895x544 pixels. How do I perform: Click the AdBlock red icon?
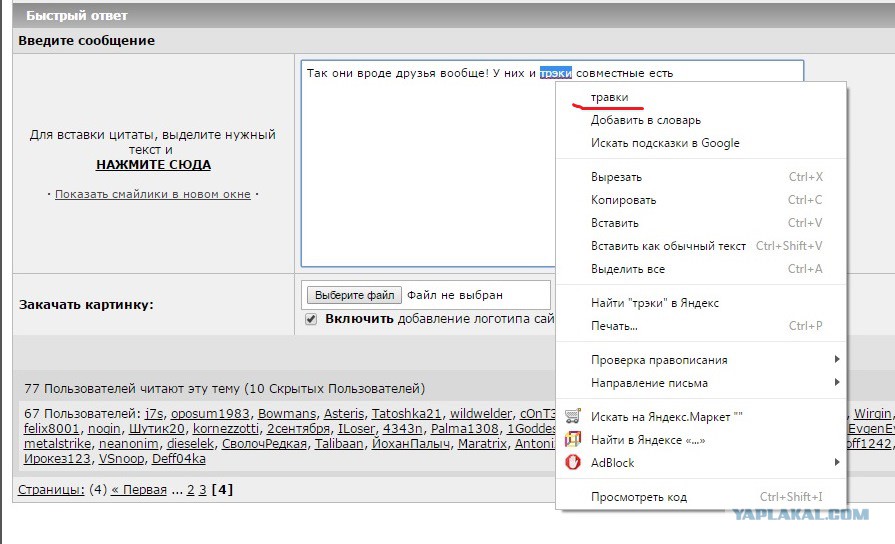coord(573,462)
